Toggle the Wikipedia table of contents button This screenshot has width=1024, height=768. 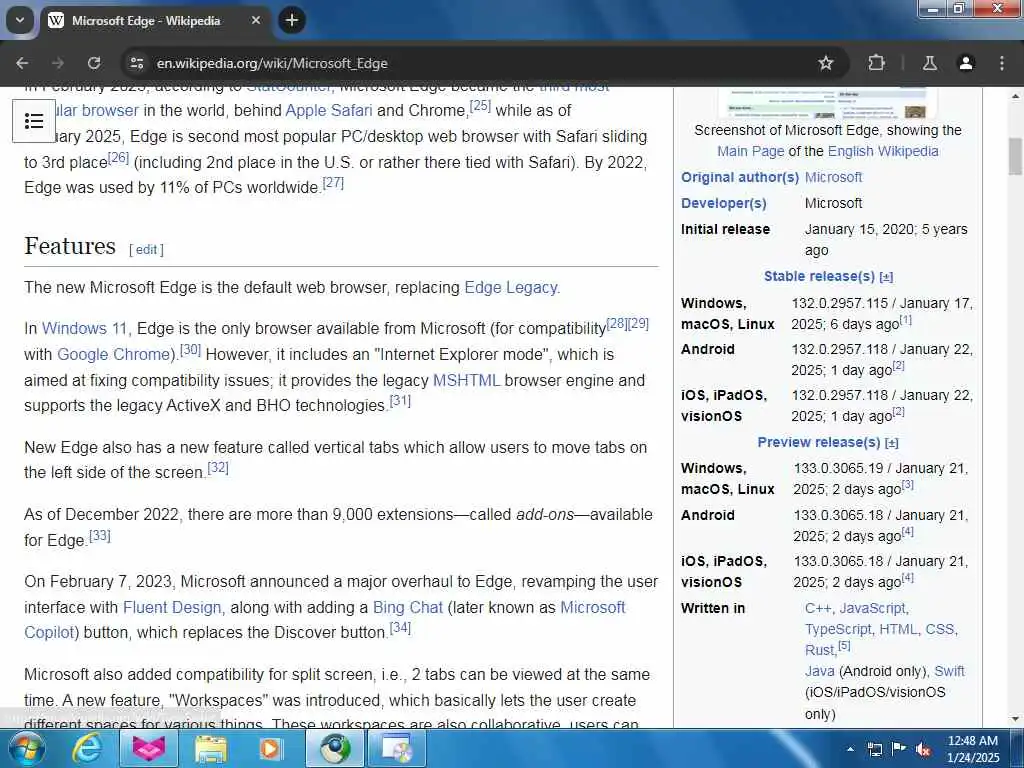pyautogui.click(x=34, y=121)
